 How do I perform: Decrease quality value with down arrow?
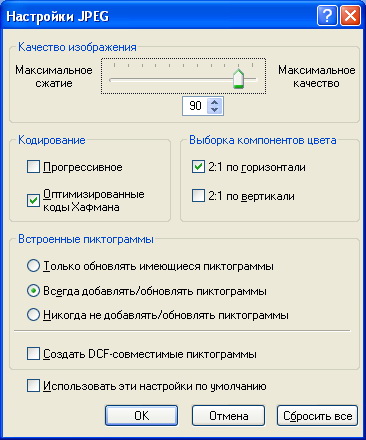215,110
